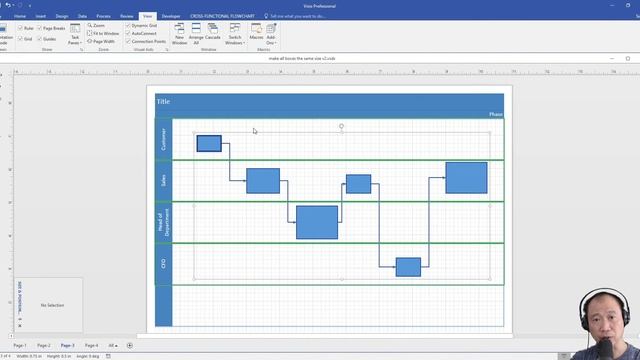This screenshot has width=640, height=360.
Task: Click the Width value in the status bar
Action: click(x=29, y=356)
